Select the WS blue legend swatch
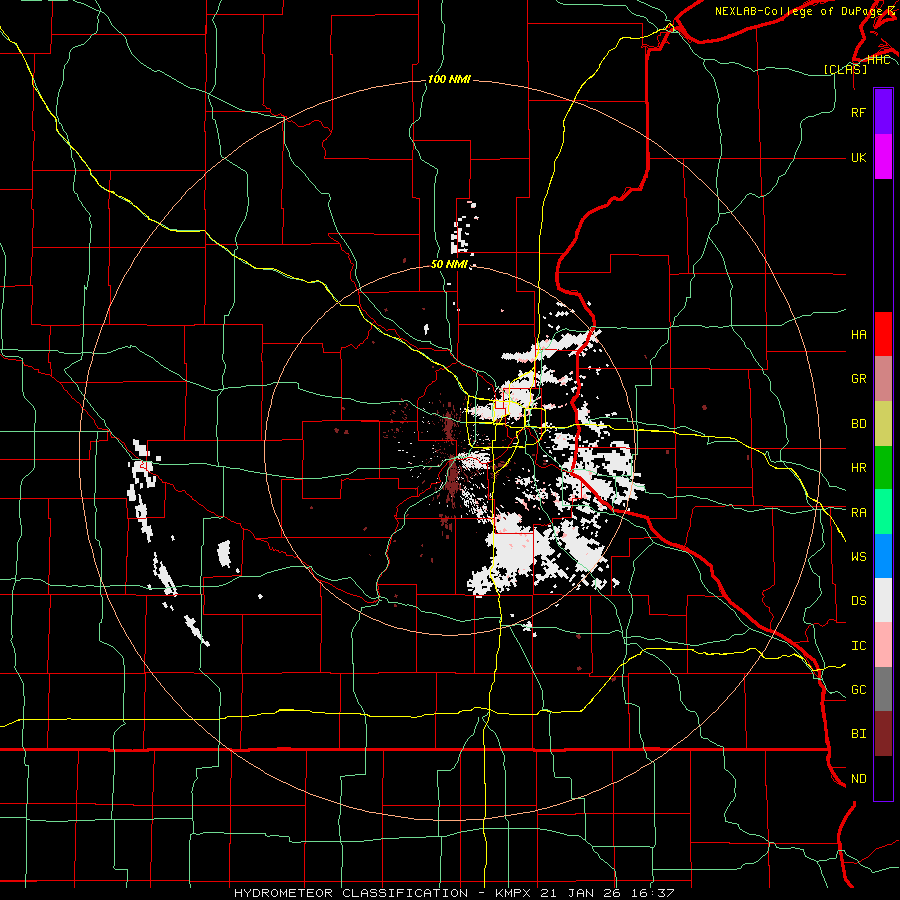This screenshot has height=900, width=900. coord(883,556)
